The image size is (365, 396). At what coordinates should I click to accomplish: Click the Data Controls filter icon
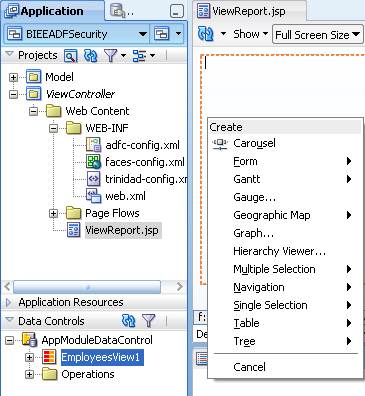click(149, 321)
